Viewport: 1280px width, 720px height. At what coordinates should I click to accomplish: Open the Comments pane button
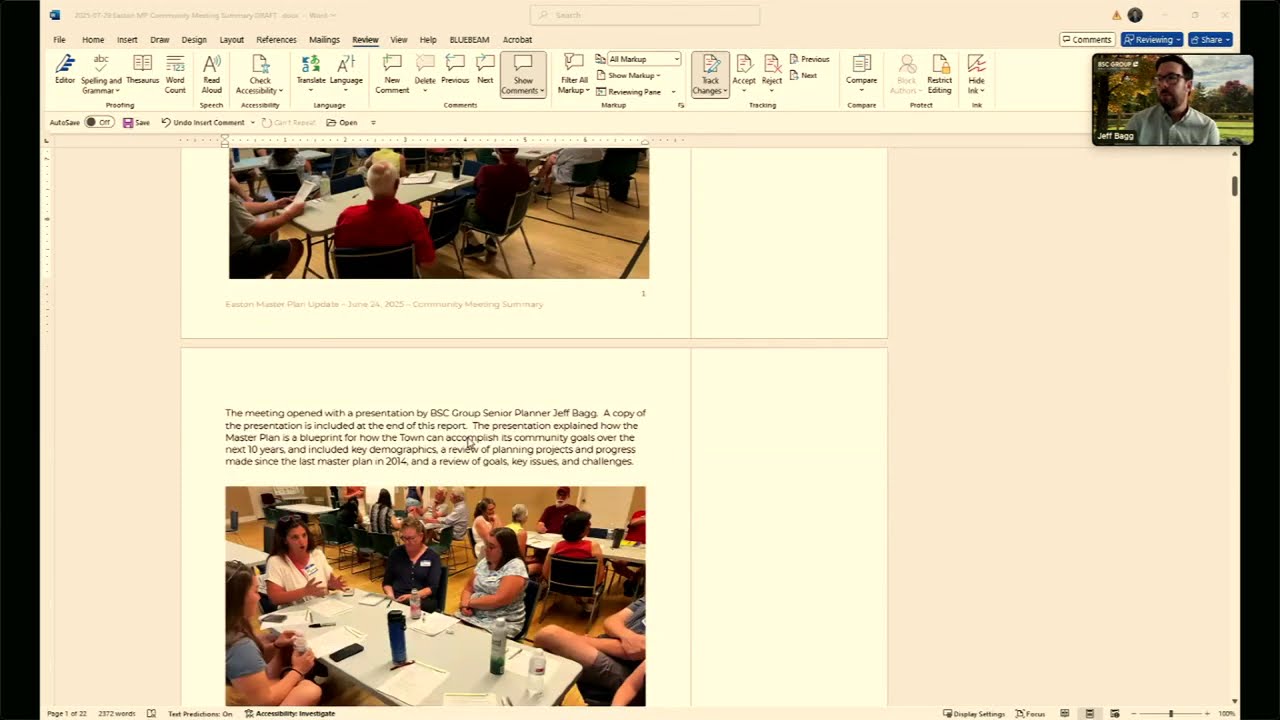tap(1087, 40)
